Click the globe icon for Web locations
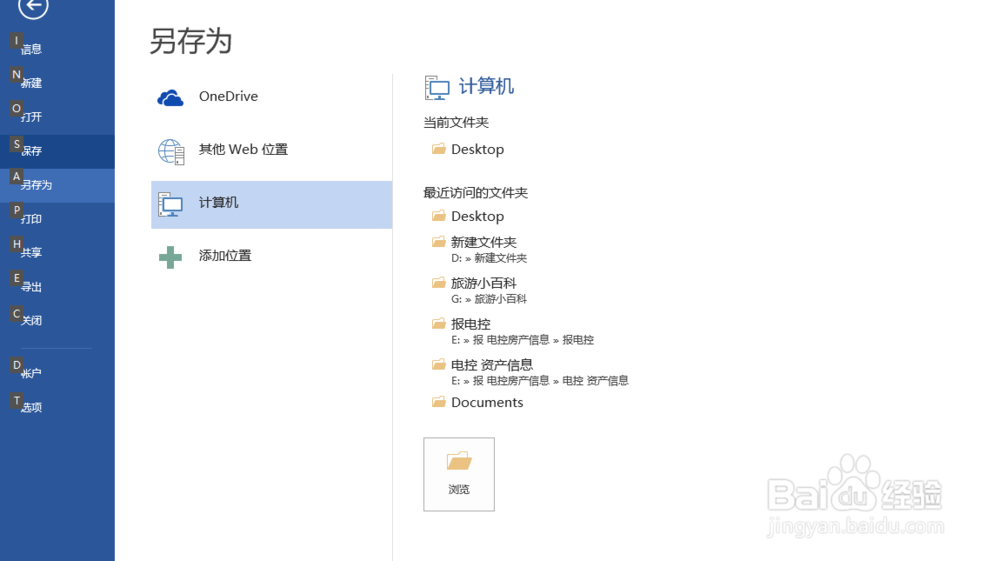 pyautogui.click(x=171, y=152)
